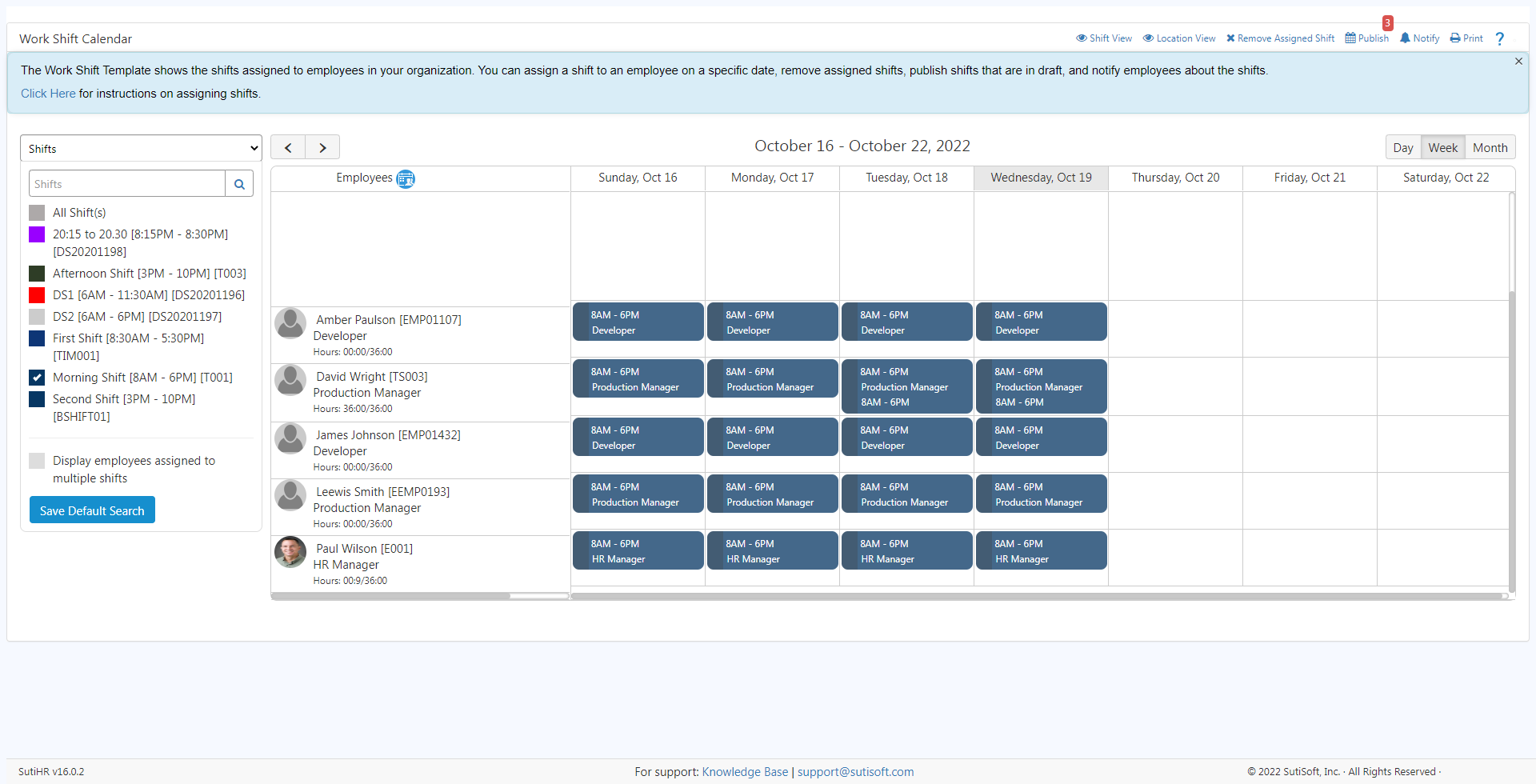Go to the previous week
This screenshot has width=1536, height=784.
[288, 148]
